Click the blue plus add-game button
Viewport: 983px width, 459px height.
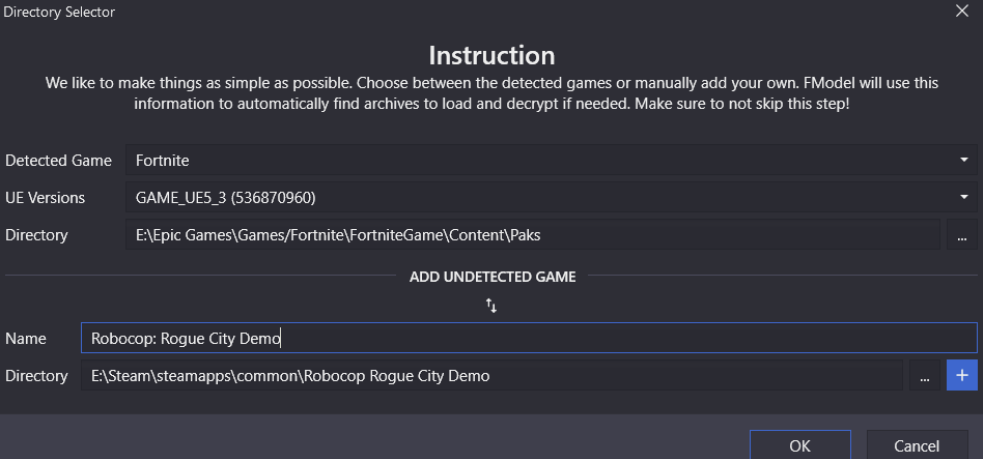tap(962, 376)
